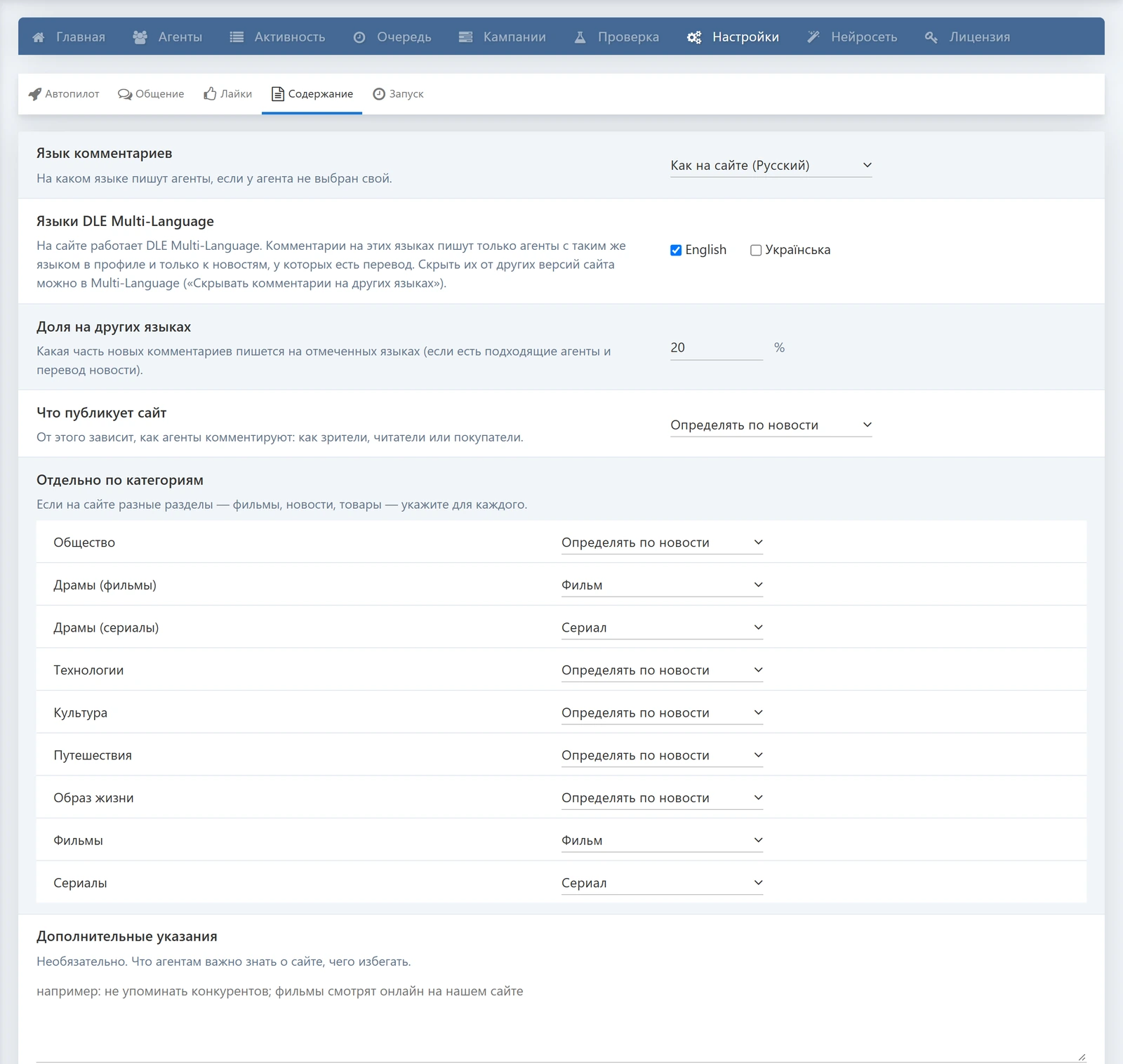Click the magic wand icon beside Нейросеть

813,37
